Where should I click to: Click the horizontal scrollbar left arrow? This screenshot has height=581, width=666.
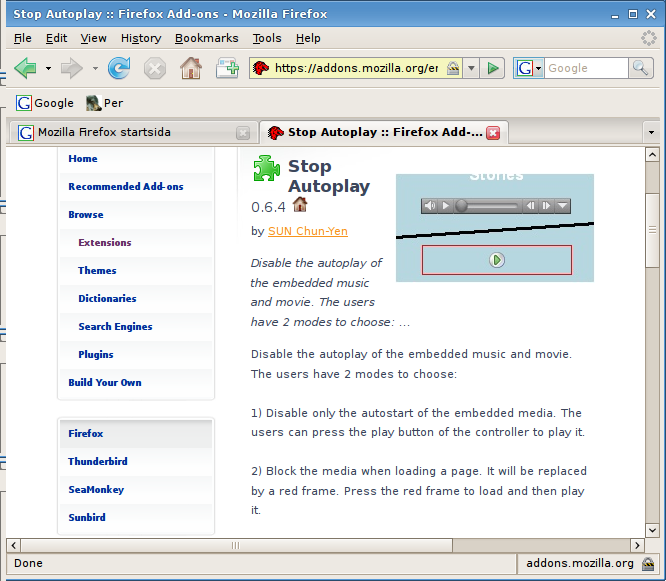point(14,545)
